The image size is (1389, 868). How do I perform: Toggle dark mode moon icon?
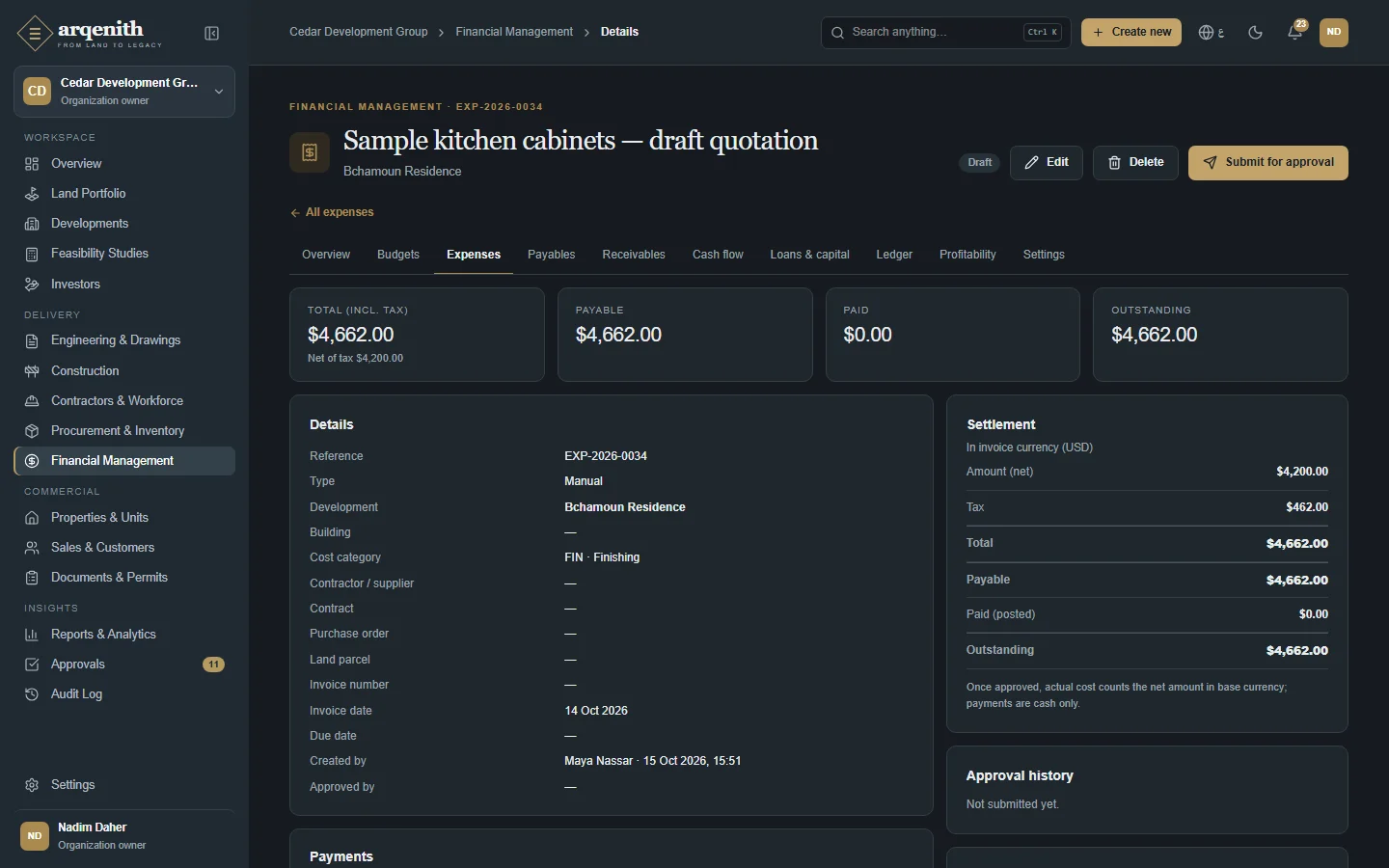coord(1255,32)
